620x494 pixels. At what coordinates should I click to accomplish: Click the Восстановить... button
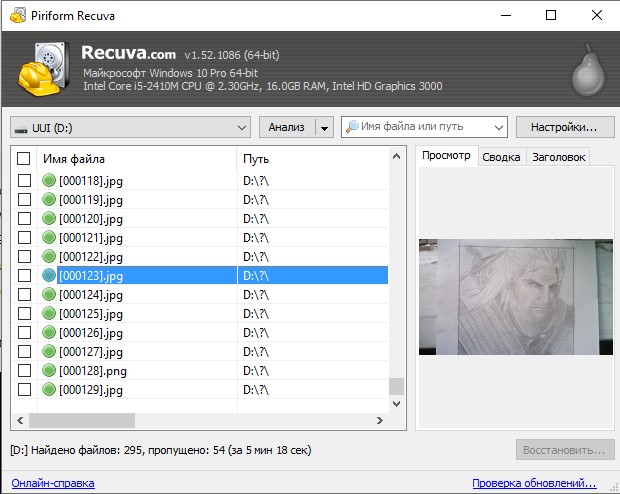pyautogui.click(x=565, y=450)
